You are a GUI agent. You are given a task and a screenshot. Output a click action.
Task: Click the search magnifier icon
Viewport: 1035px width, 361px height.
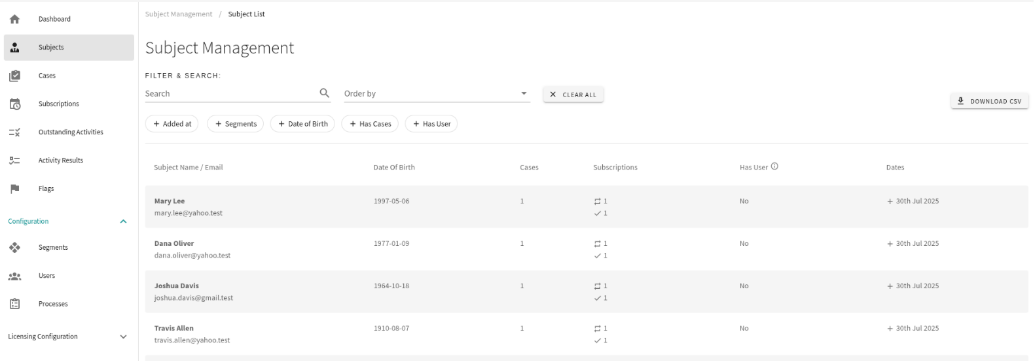click(324, 93)
